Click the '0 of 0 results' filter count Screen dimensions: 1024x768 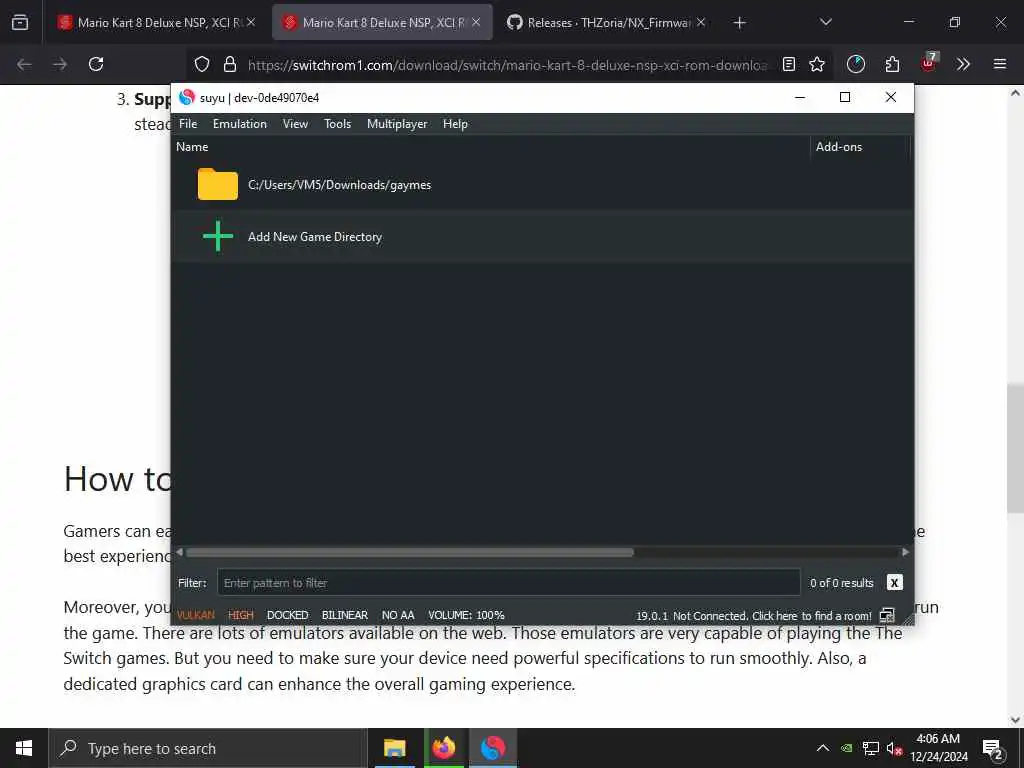841,583
